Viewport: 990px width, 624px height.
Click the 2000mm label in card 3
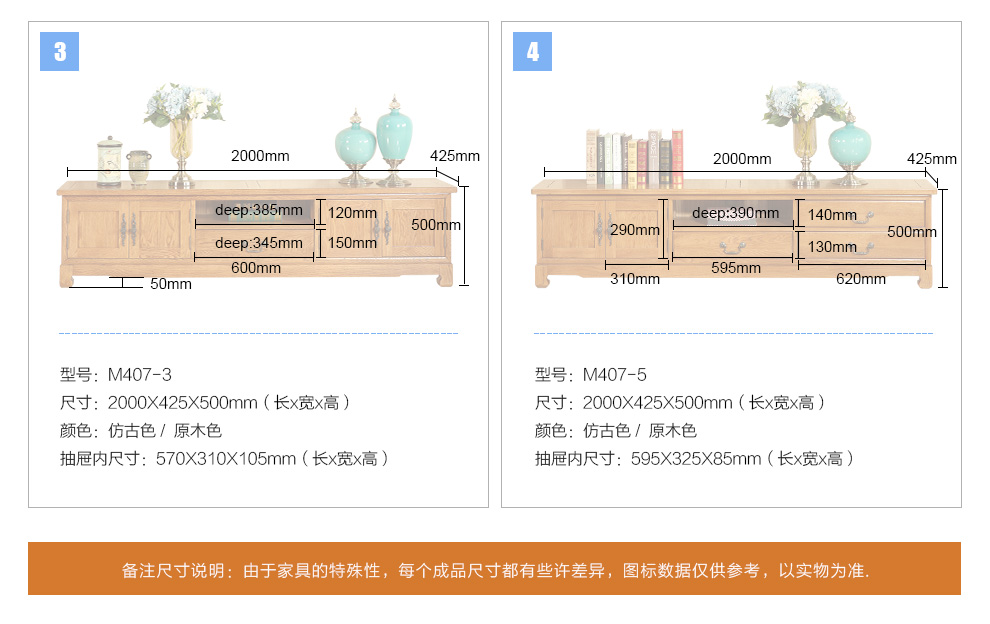(x=260, y=156)
